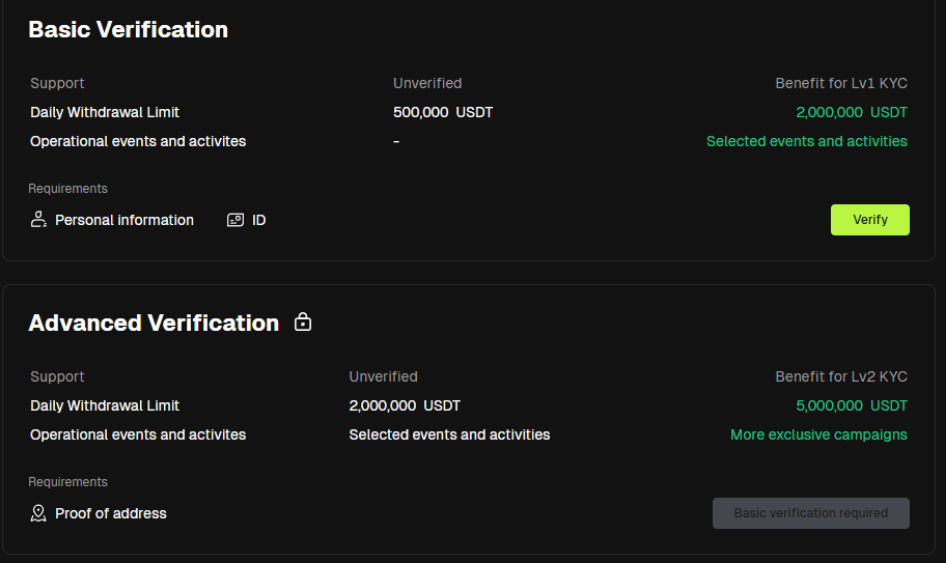Click the 500,000 USDT unverified limit
The width and height of the screenshot is (946, 564).
[x=443, y=112]
